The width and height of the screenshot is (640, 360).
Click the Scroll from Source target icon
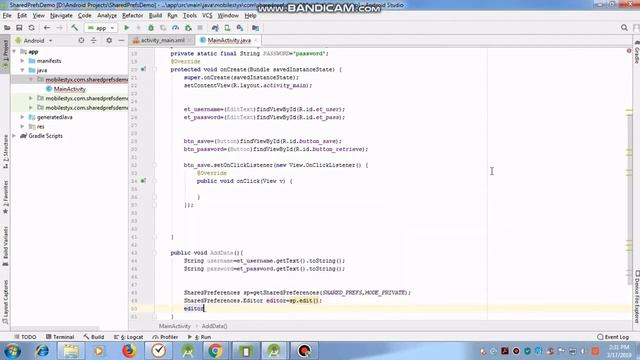tap(81, 40)
